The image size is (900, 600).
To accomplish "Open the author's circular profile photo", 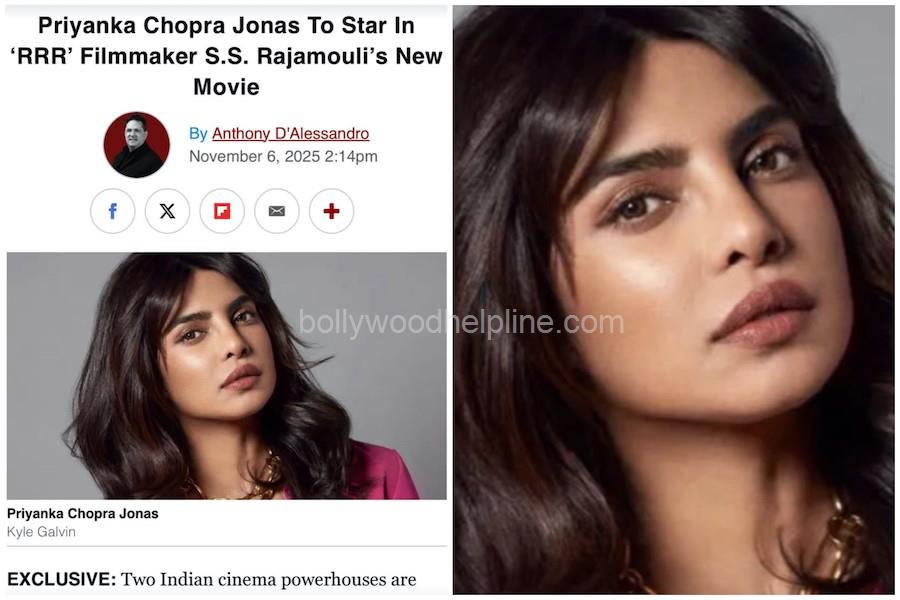I will click(x=137, y=145).
